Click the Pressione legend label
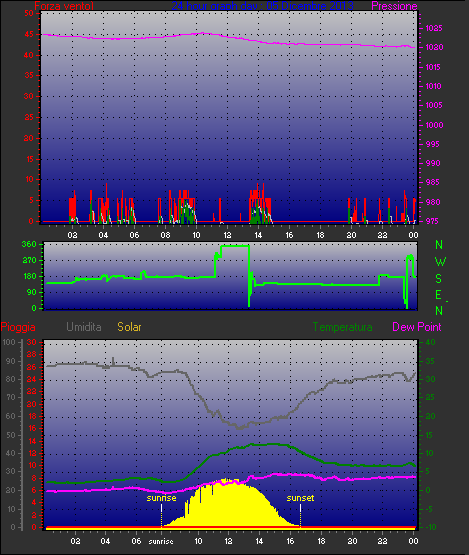Image resolution: width=469 pixels, height=555 pixels. coord(394,6)
